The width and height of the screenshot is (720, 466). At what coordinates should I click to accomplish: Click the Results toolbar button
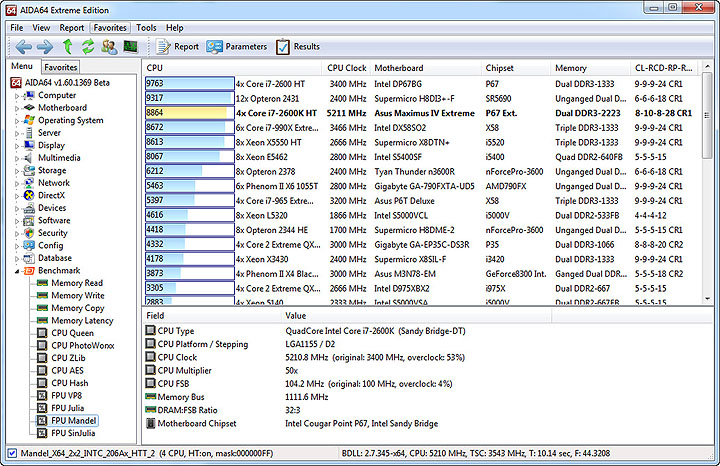pyautogui.click(x=298, y=46)
